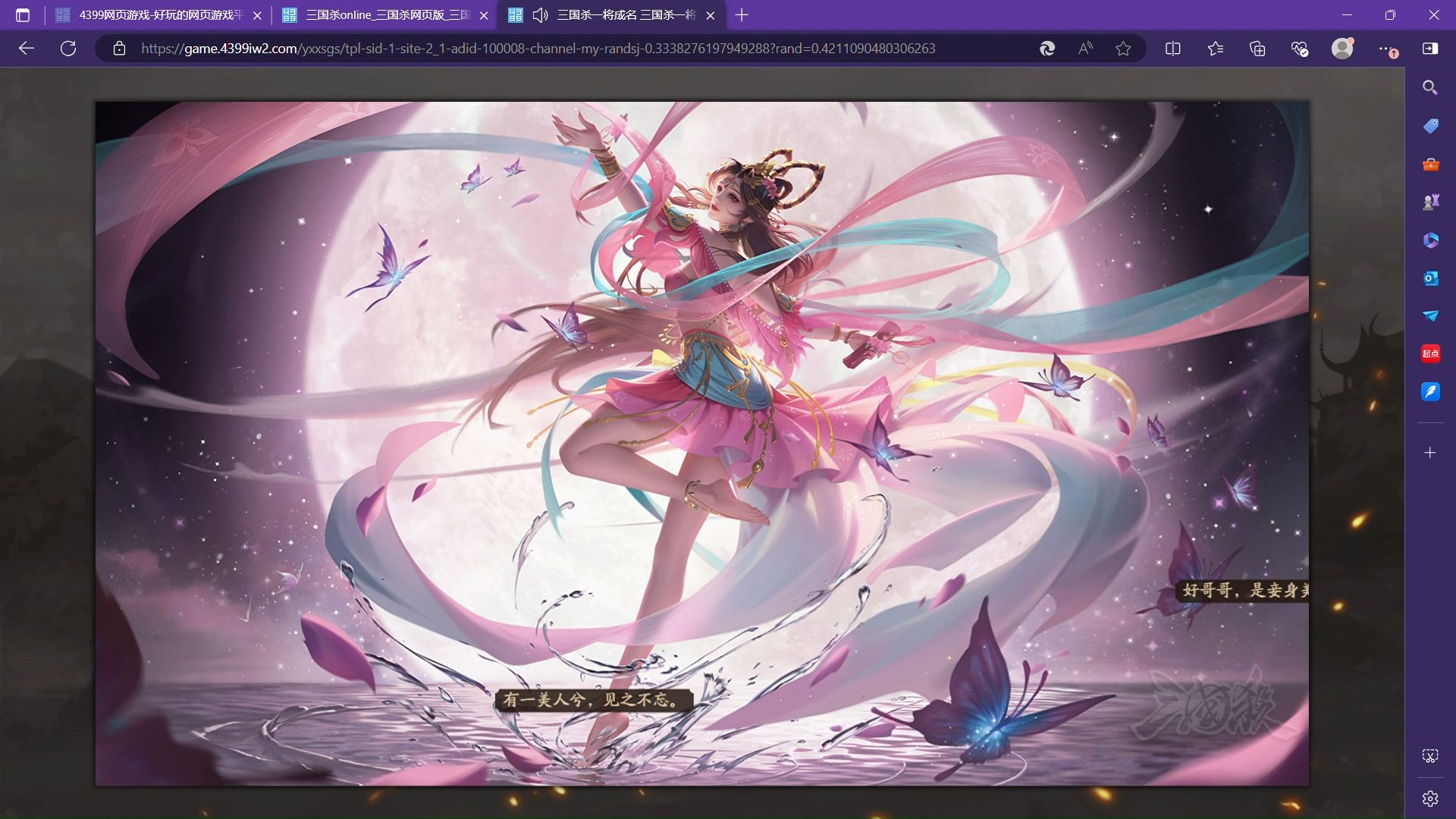The height and width of the screenshot is (819, 1456).
Task: Close the 三国杀一将成名 tab
Action: click(x=711, y=15)
